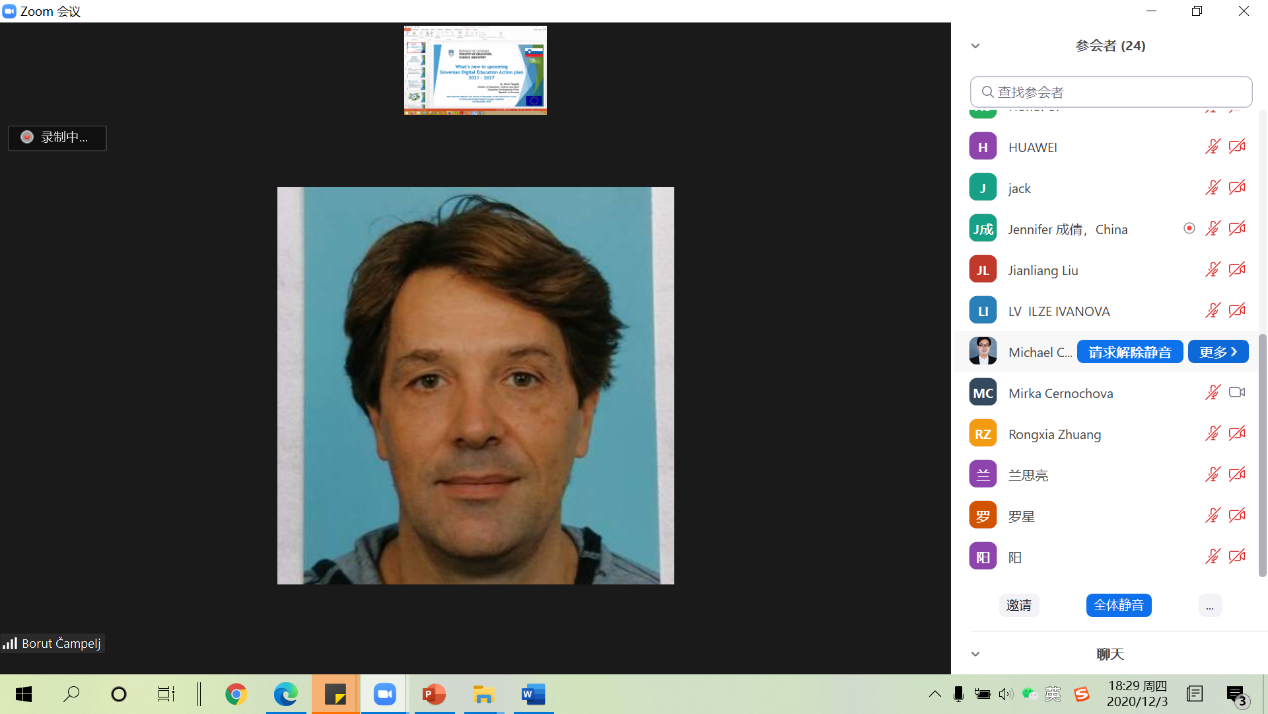The height and width of the screenshot is (714, 1268).
Task: Open PowerPoint from the taskbar
Action: (x=433, y=694)
